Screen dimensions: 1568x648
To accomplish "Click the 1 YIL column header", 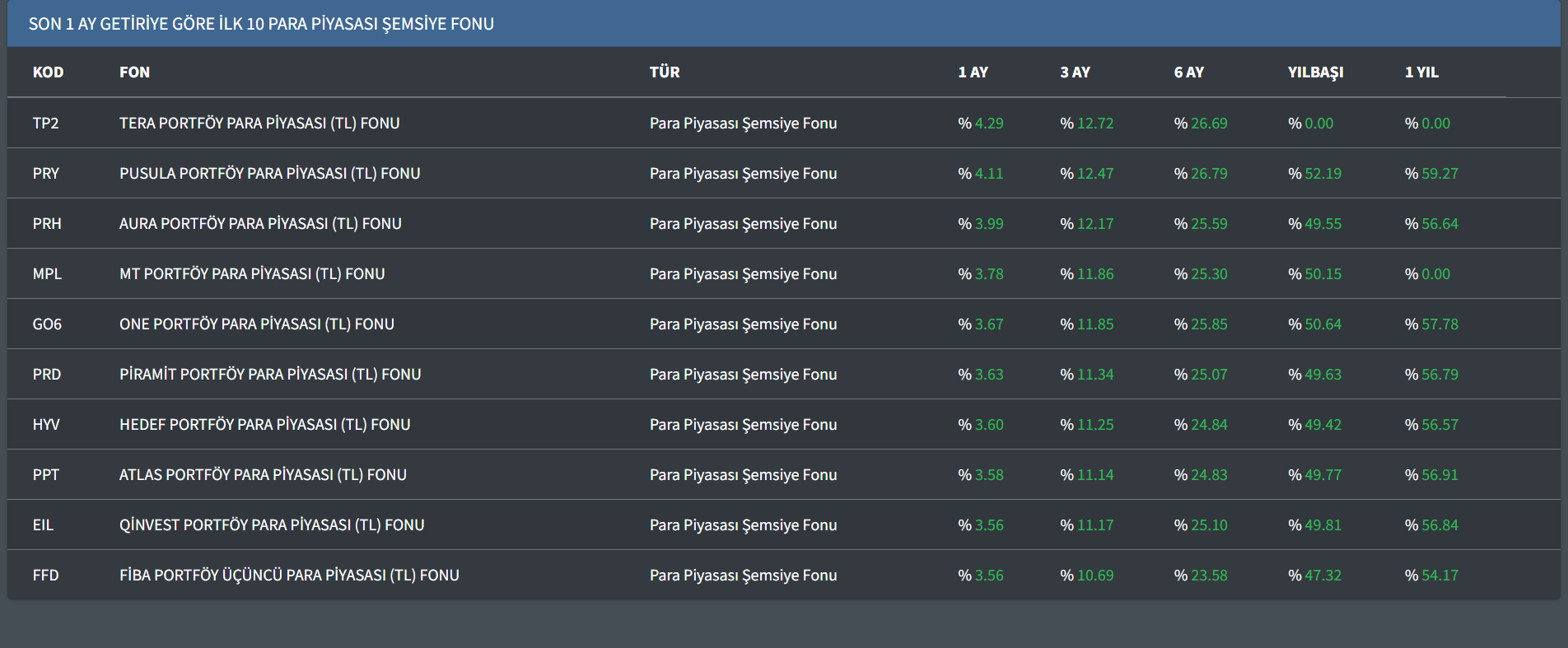I will point(1421,72).
